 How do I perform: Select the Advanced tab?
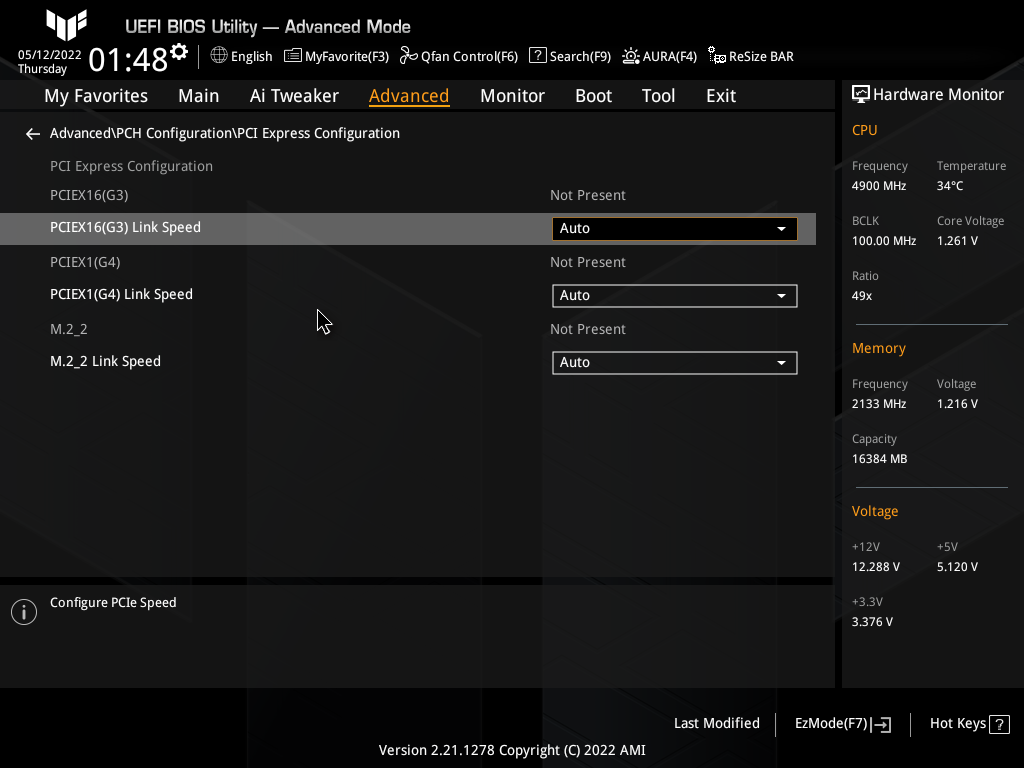tap(409, 96)
